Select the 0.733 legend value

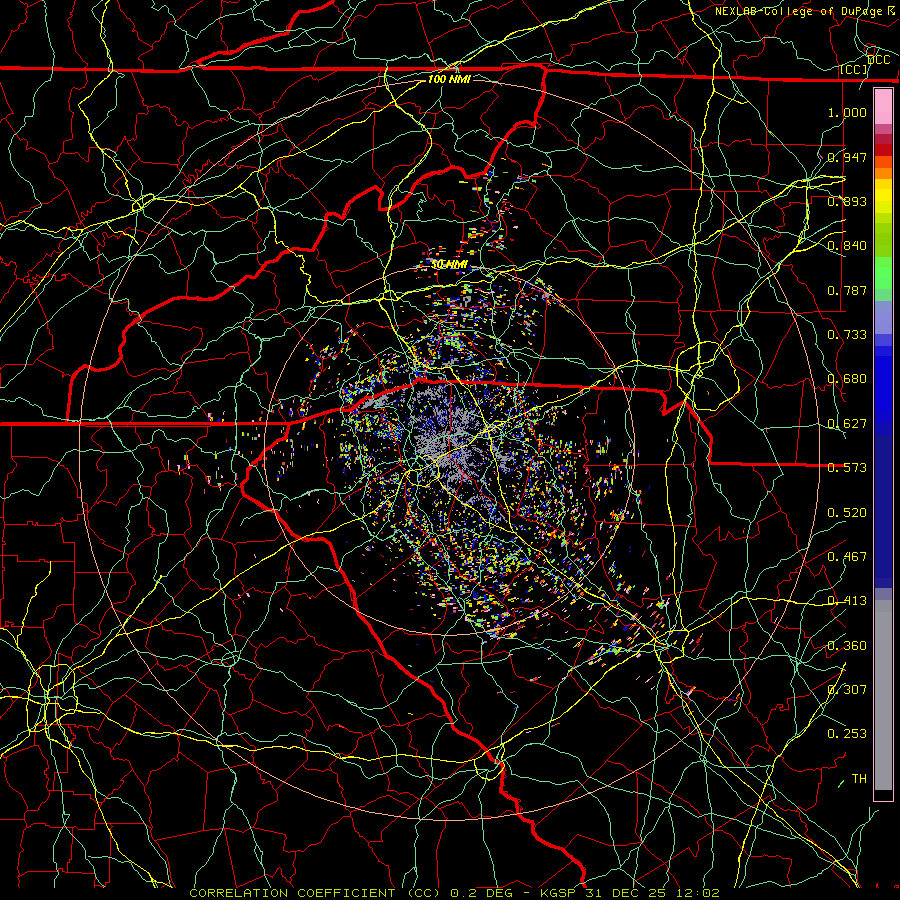tap(847, 335)
